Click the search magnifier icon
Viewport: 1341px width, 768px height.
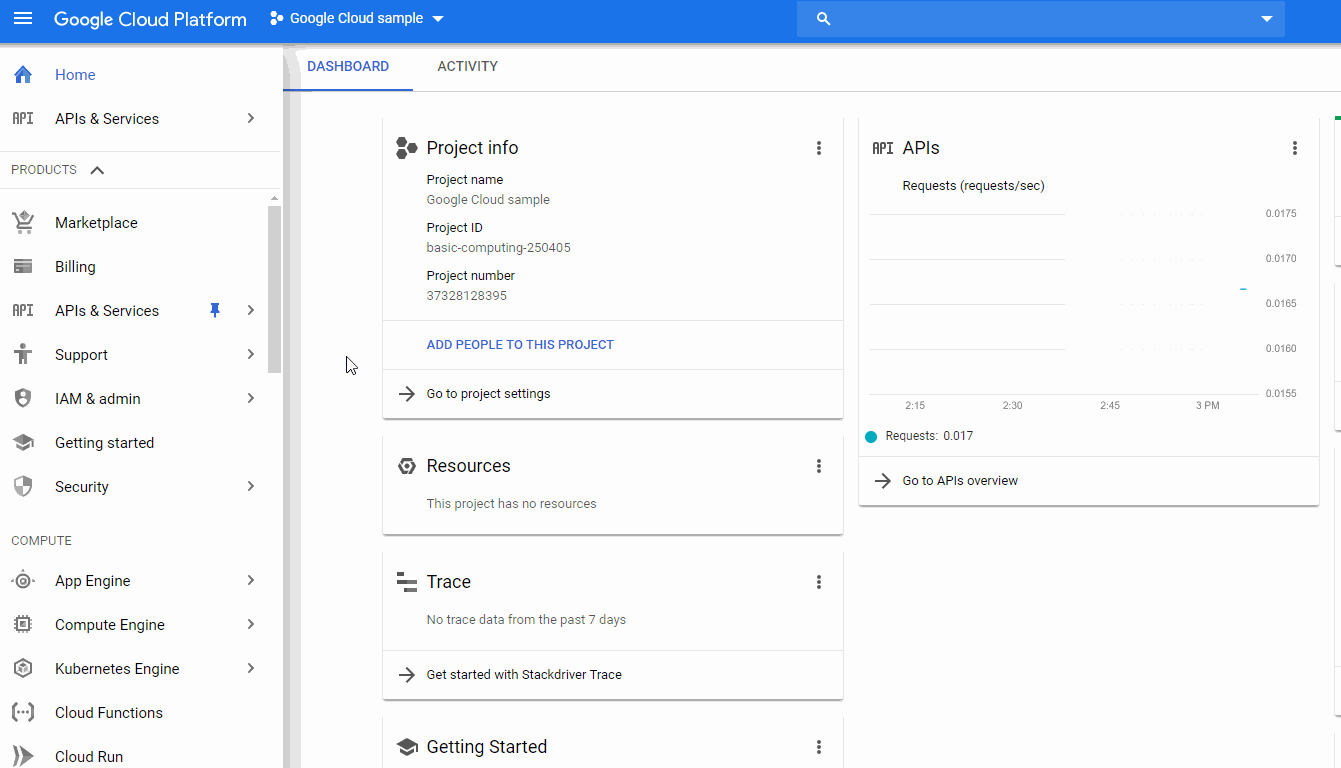click(x=823, y=19)
